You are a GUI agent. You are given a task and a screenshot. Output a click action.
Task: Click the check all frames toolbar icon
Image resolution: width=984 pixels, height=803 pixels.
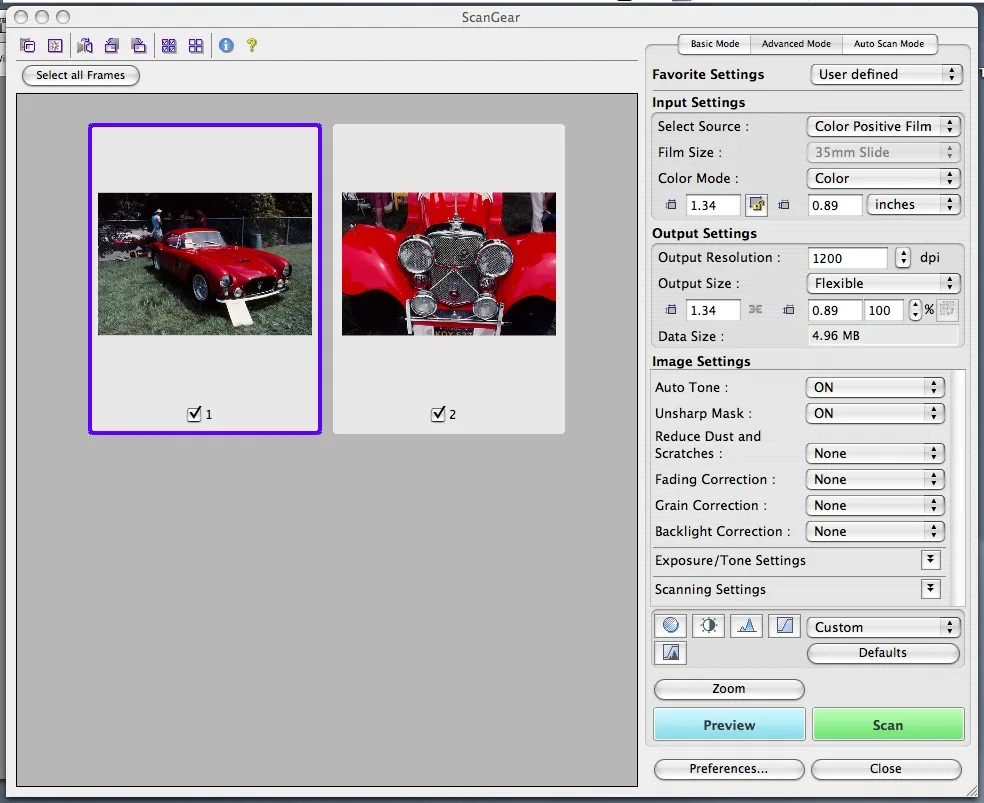169,45
